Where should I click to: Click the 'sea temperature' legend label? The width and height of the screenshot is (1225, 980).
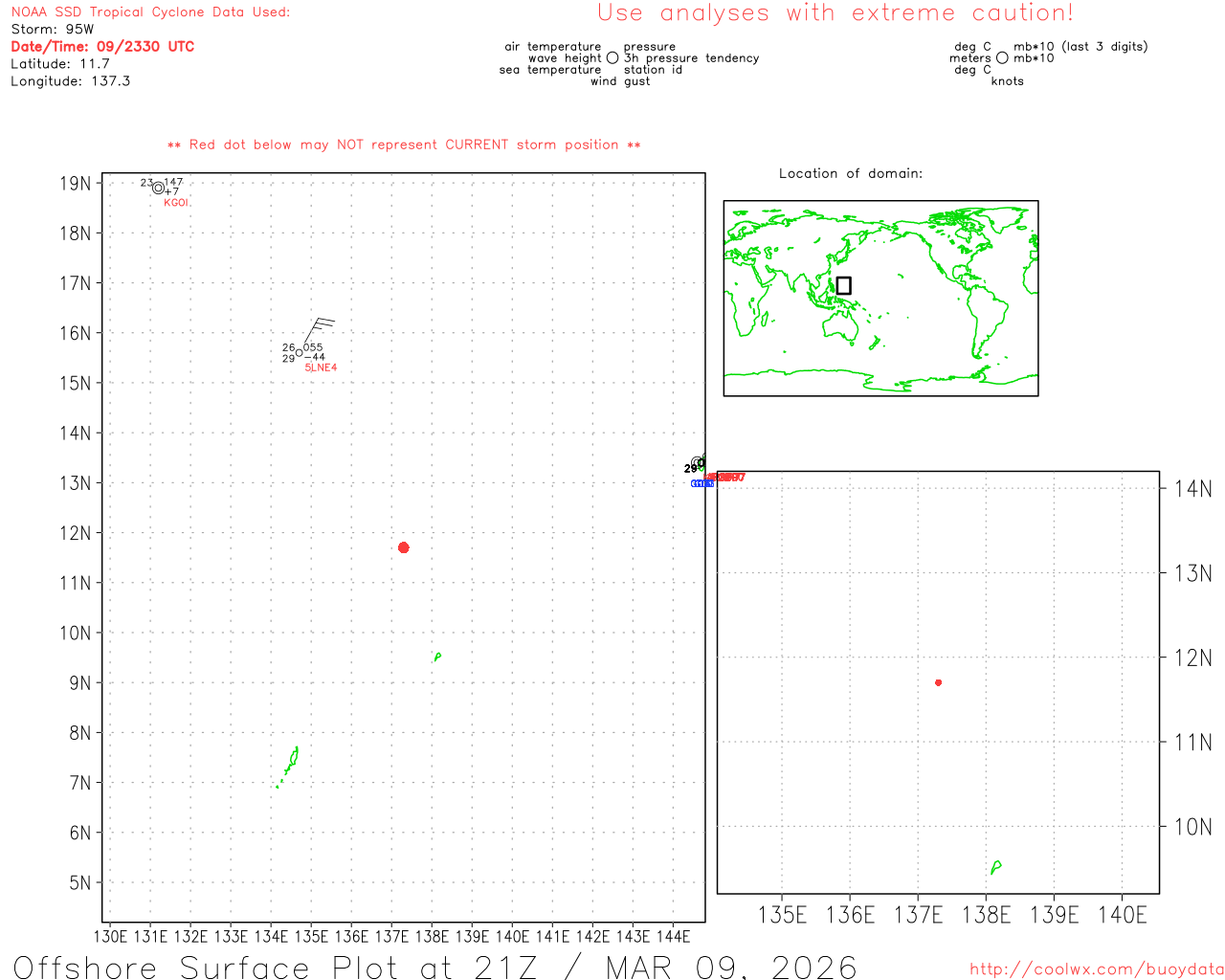pyautogui.click(x=550, y=70)
